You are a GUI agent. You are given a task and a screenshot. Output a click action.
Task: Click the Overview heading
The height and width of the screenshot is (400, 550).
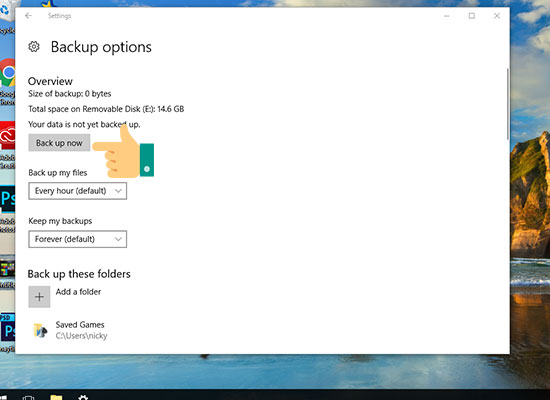[x=50, y=81]
